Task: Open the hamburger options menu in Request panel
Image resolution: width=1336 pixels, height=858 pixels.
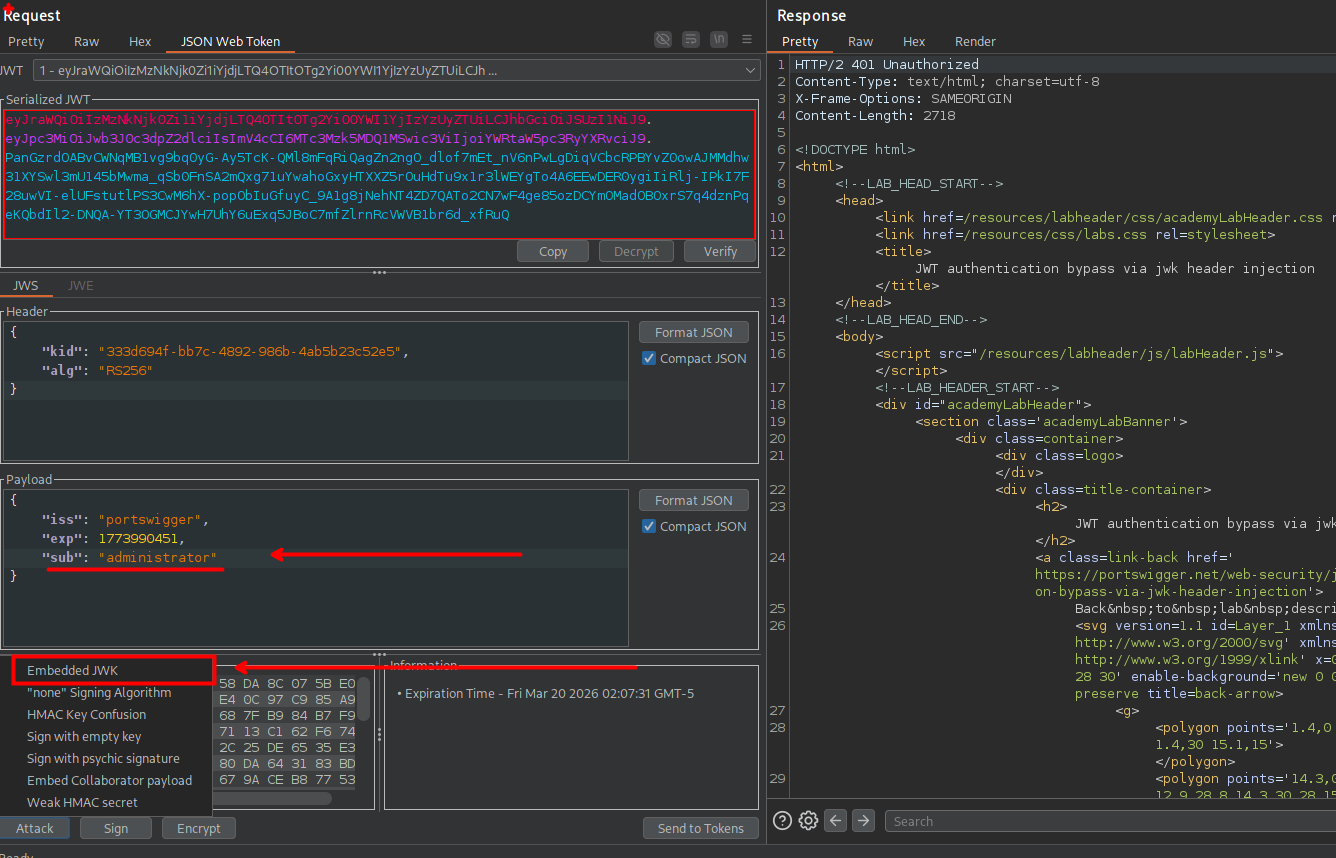Action: click(x=746, y=40)
